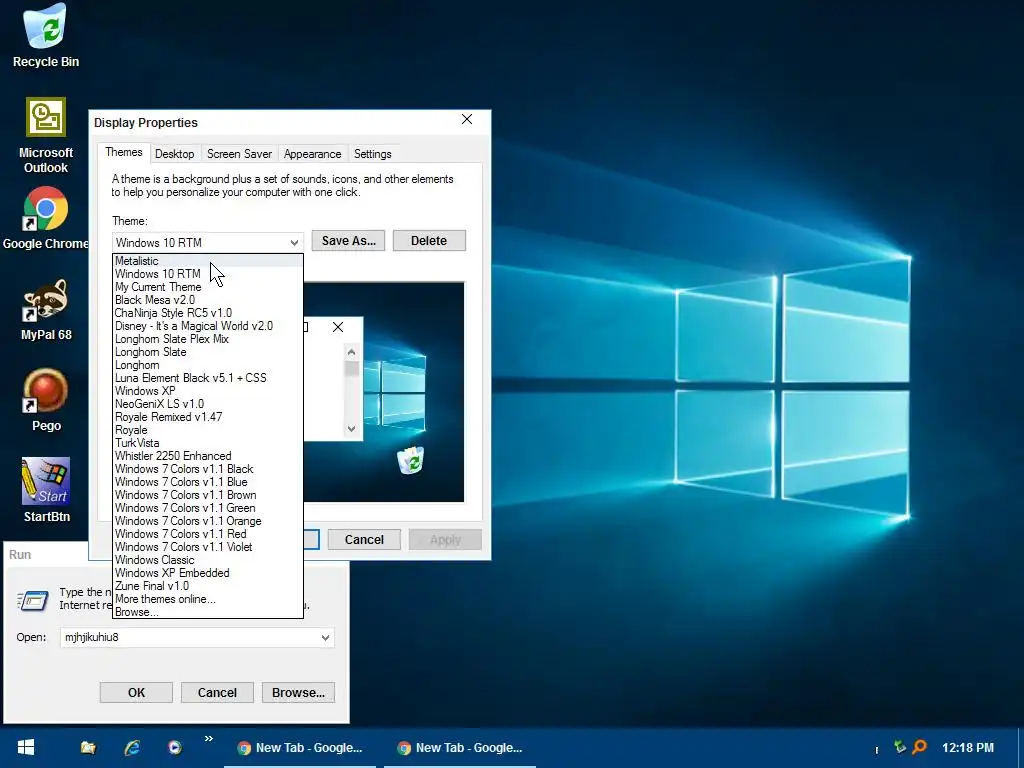Open the Pego desktop shortcut

point(45,400)
